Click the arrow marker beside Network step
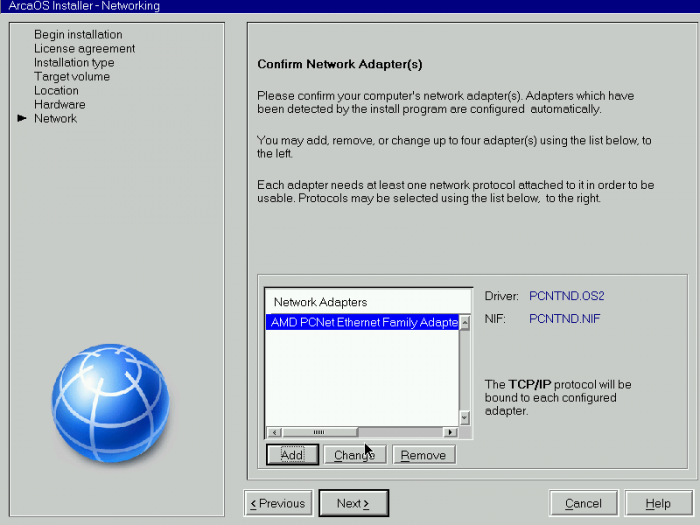Screen dimensions: 700x525 coord(22,119)
